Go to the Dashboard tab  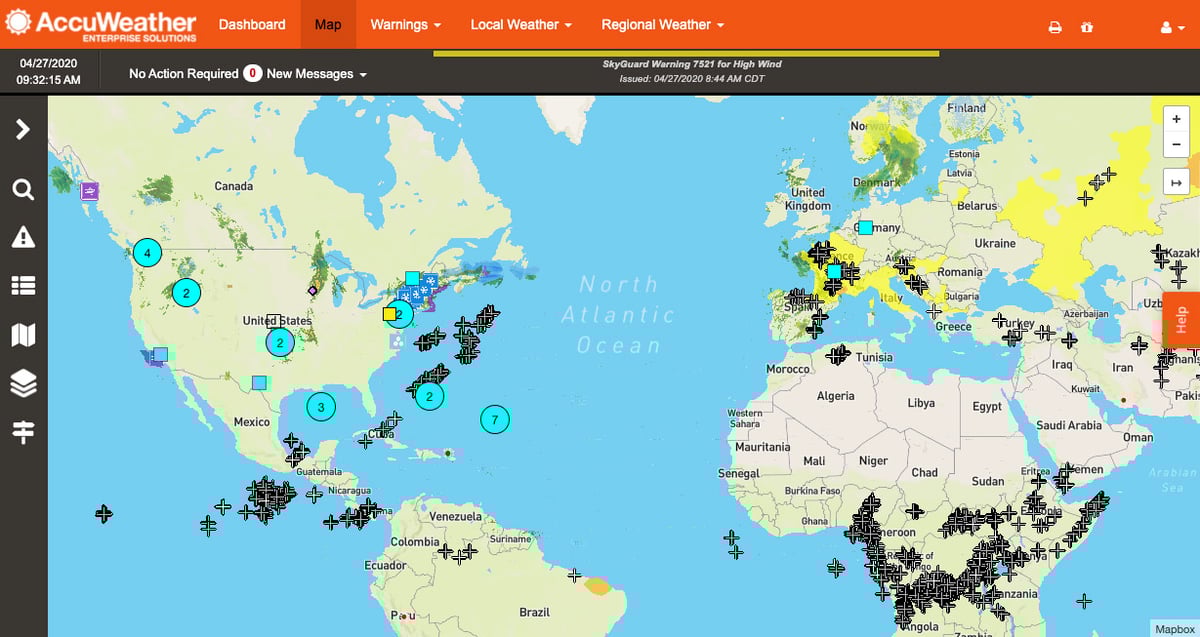pos(252,25)
